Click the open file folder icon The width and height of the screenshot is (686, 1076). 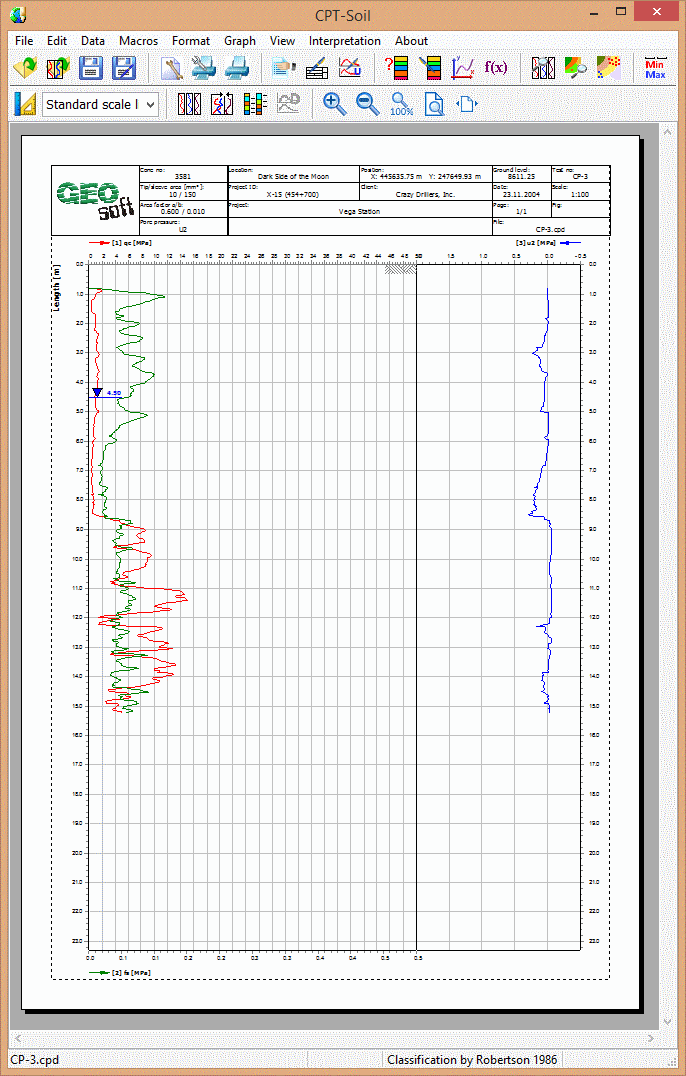click(x=25, y=68)
